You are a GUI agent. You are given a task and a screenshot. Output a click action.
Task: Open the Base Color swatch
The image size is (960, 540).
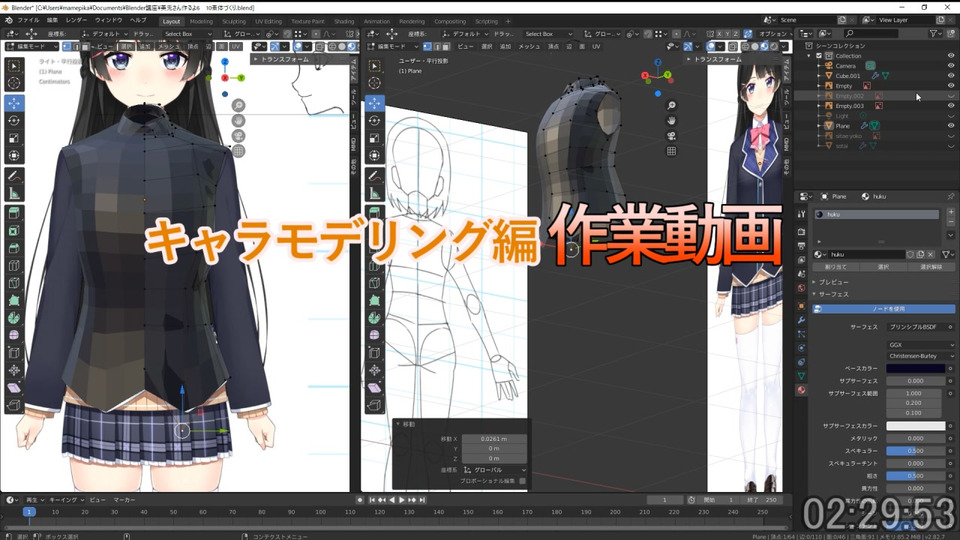[x=916, y=369]
